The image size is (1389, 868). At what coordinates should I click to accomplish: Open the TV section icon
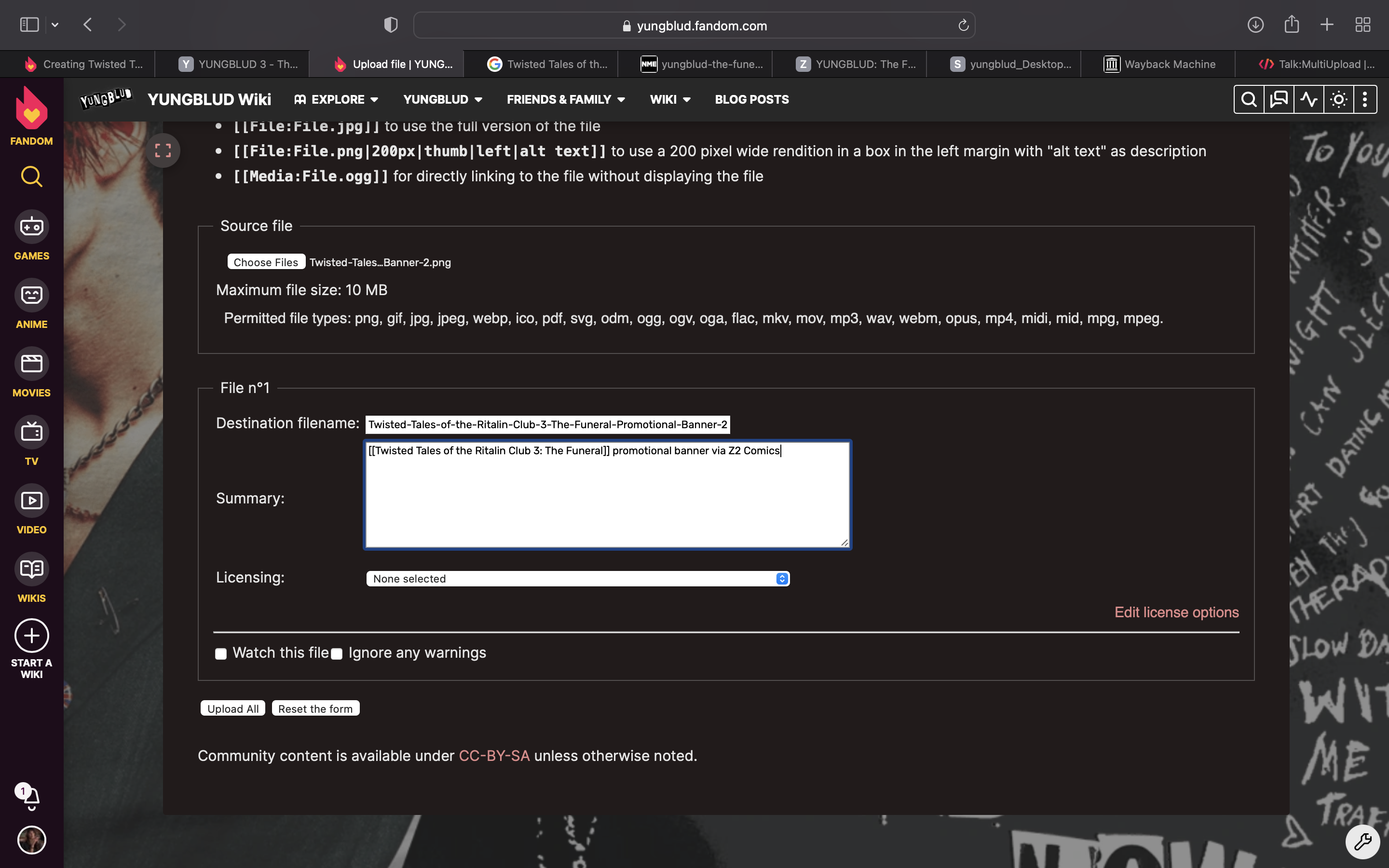(x=31, y=432)
